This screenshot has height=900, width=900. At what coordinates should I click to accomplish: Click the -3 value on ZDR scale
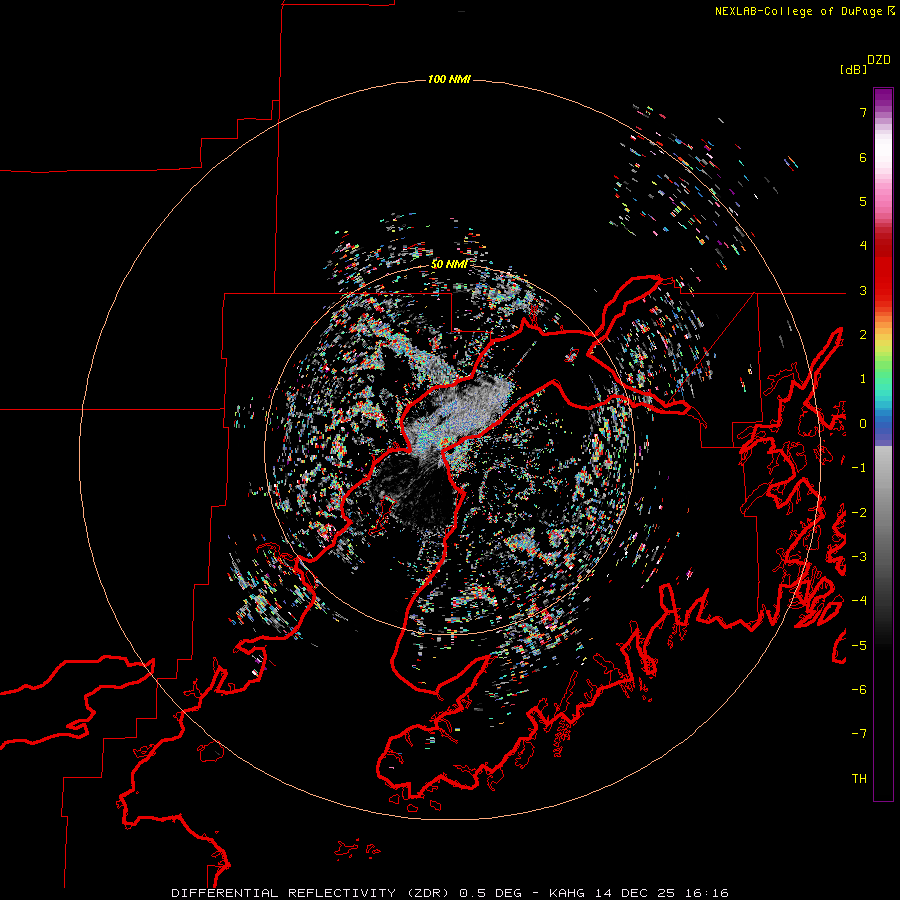(859, 556)
